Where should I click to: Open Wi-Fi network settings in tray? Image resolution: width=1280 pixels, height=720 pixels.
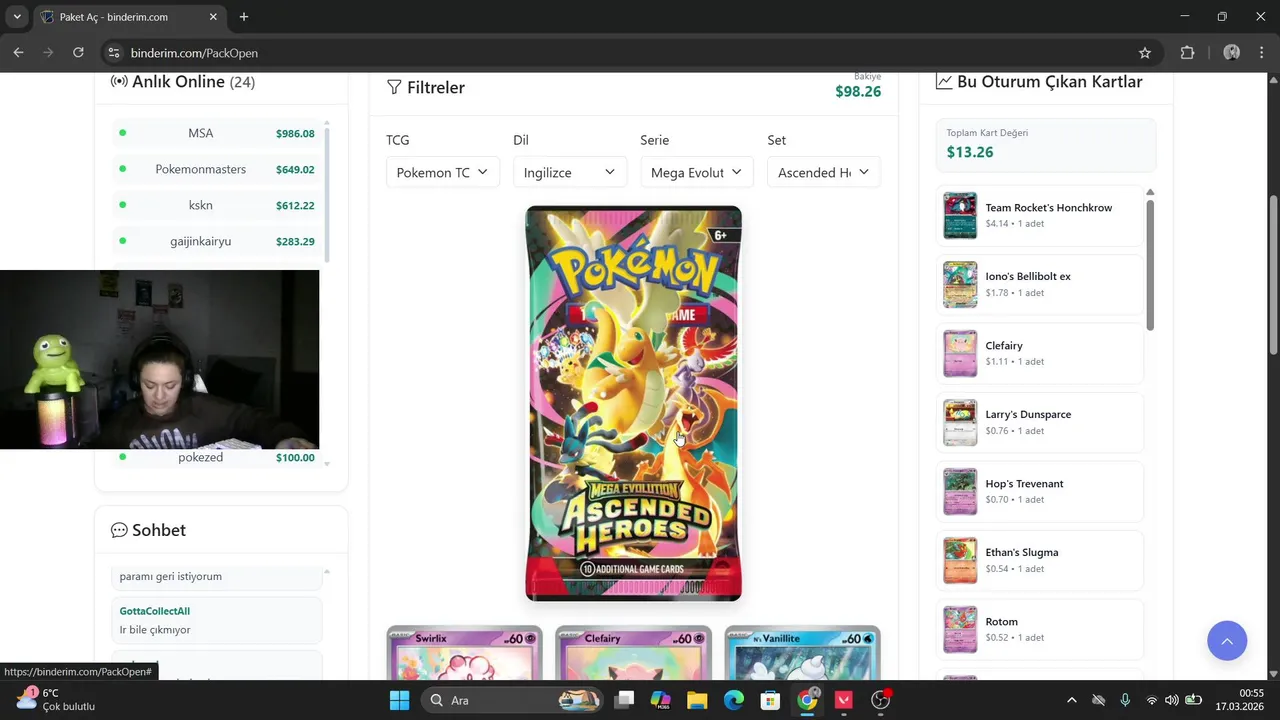1151,700
